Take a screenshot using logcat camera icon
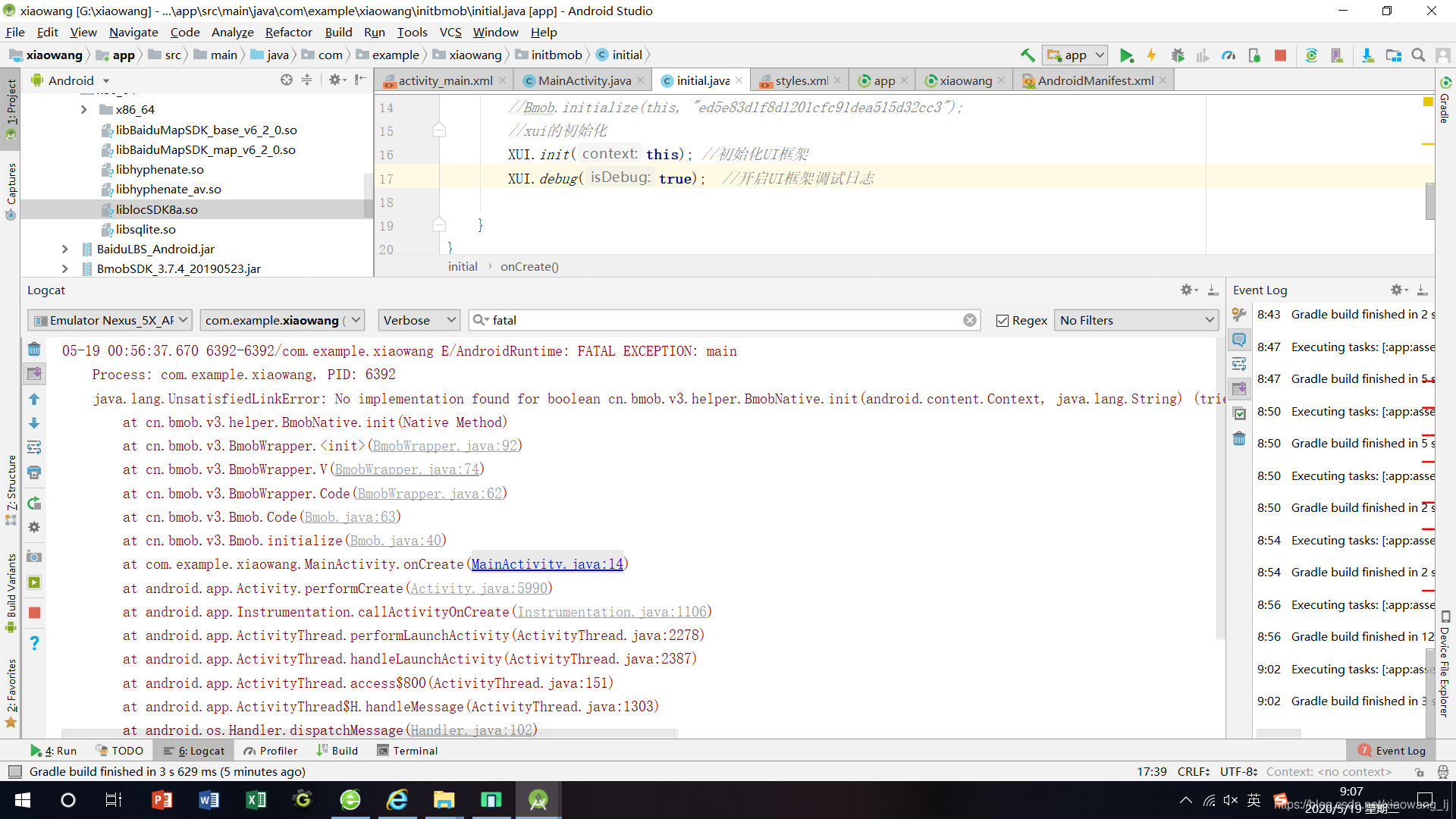 (x=34, y=557)
